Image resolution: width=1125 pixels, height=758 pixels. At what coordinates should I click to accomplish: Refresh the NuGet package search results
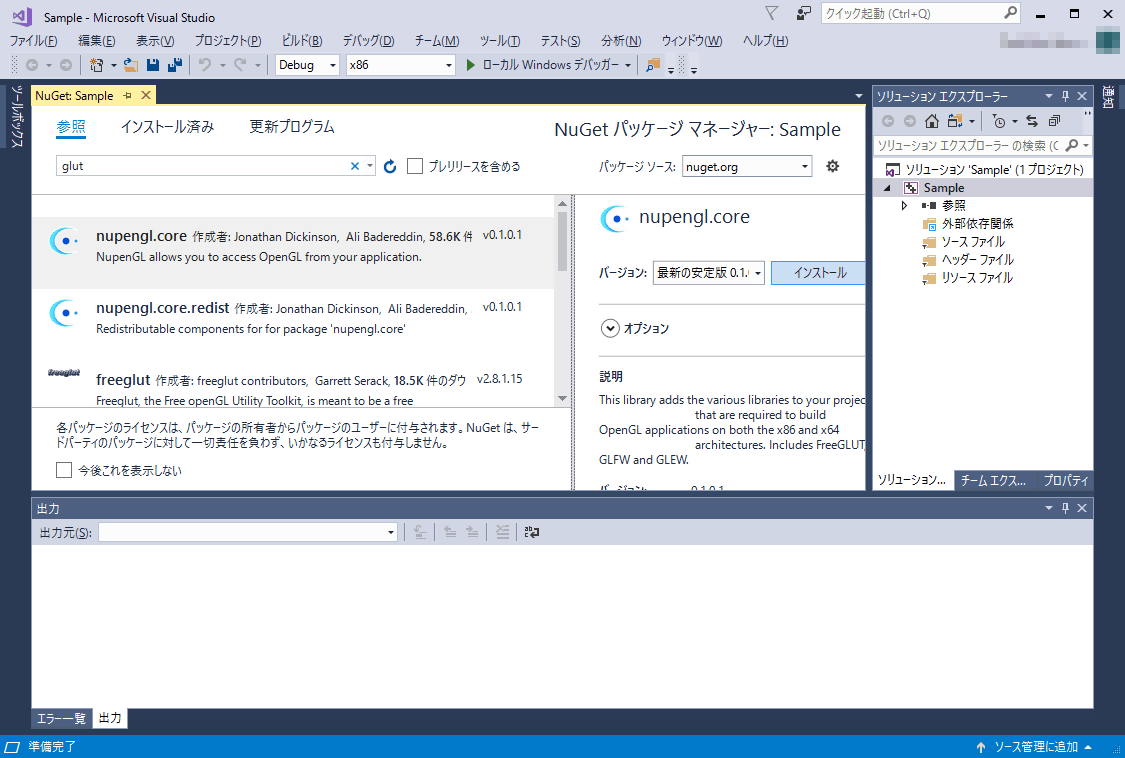click(x=390, y=167)
